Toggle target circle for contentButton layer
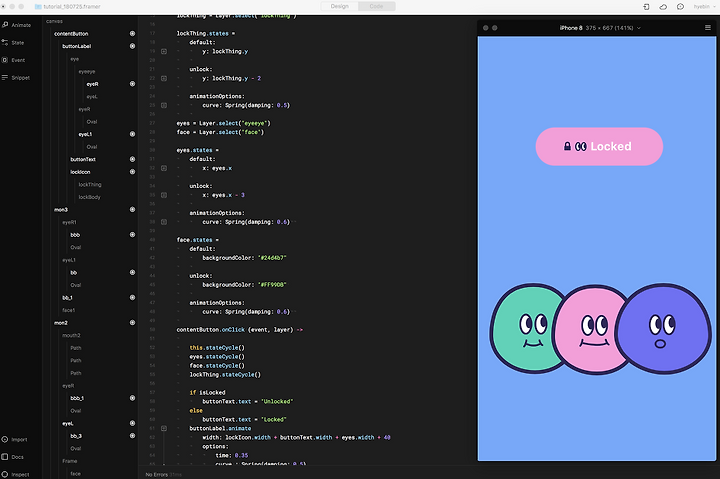The image size is (720, 479). click(x=132, y=34)
